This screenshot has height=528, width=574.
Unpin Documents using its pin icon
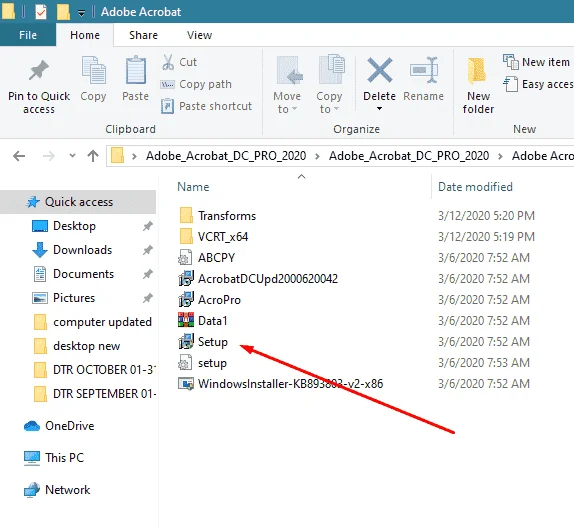pos(148,274)
